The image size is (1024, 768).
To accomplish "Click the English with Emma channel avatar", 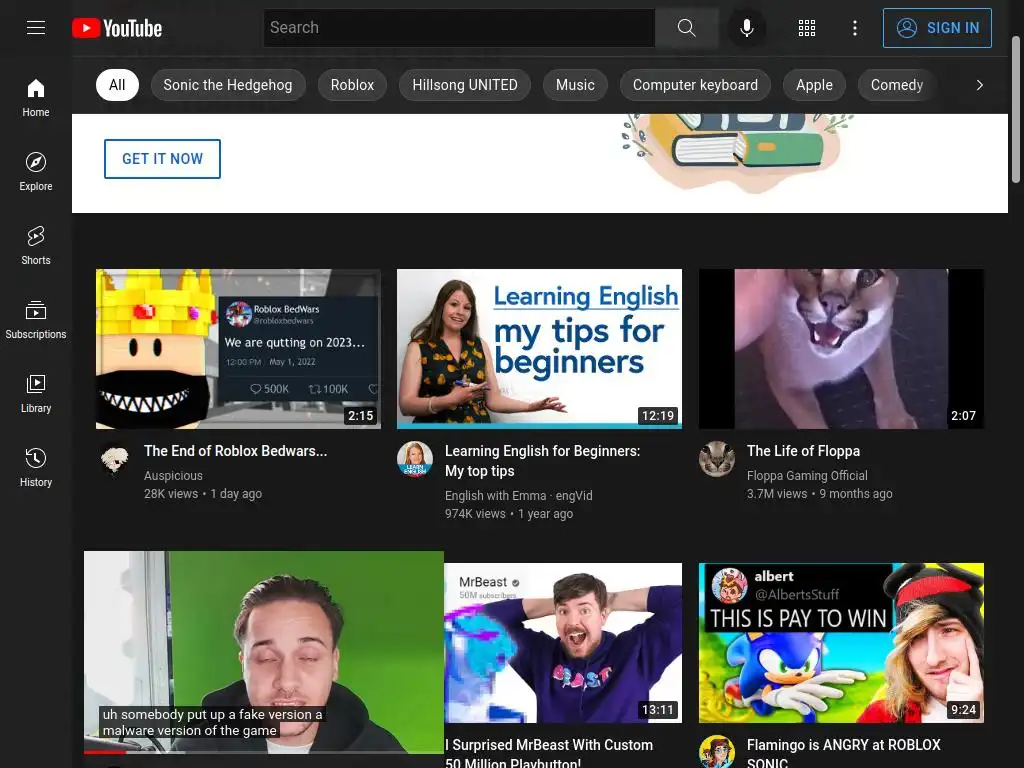I will [415, 459].
